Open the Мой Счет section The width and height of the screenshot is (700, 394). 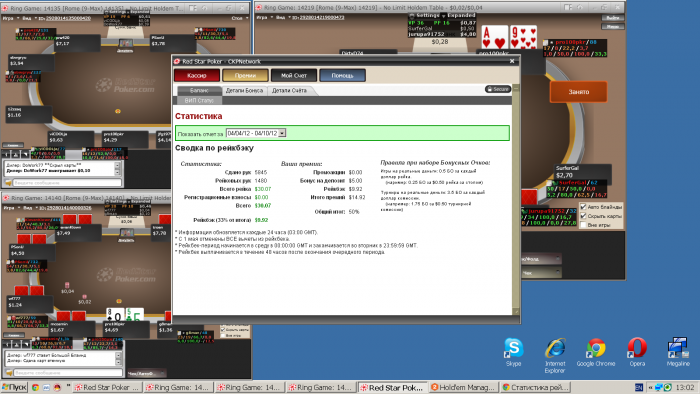294,75
